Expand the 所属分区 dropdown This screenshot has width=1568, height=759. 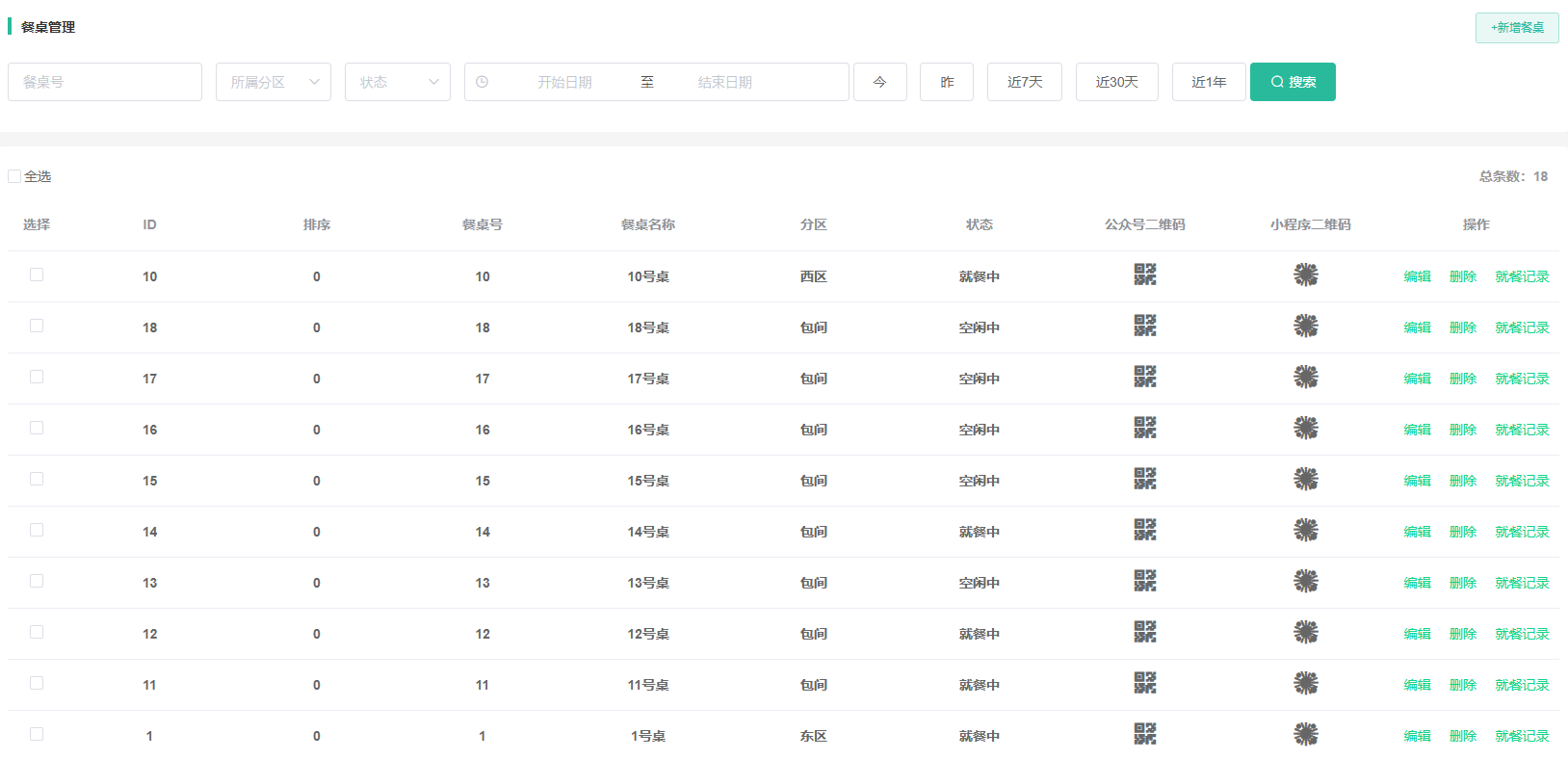coord(274,82)
